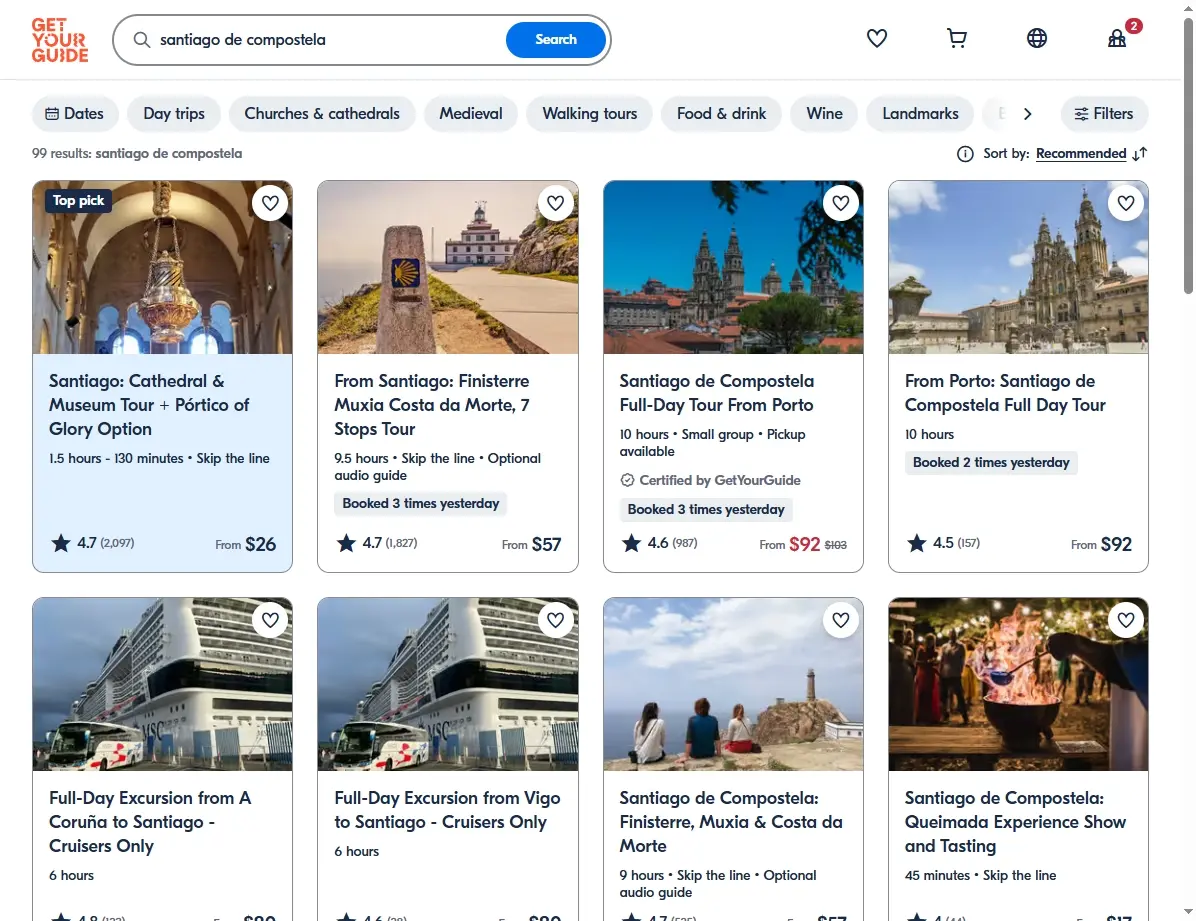Click the cathedral plaza photo in Porto tour

point(1018,268)
